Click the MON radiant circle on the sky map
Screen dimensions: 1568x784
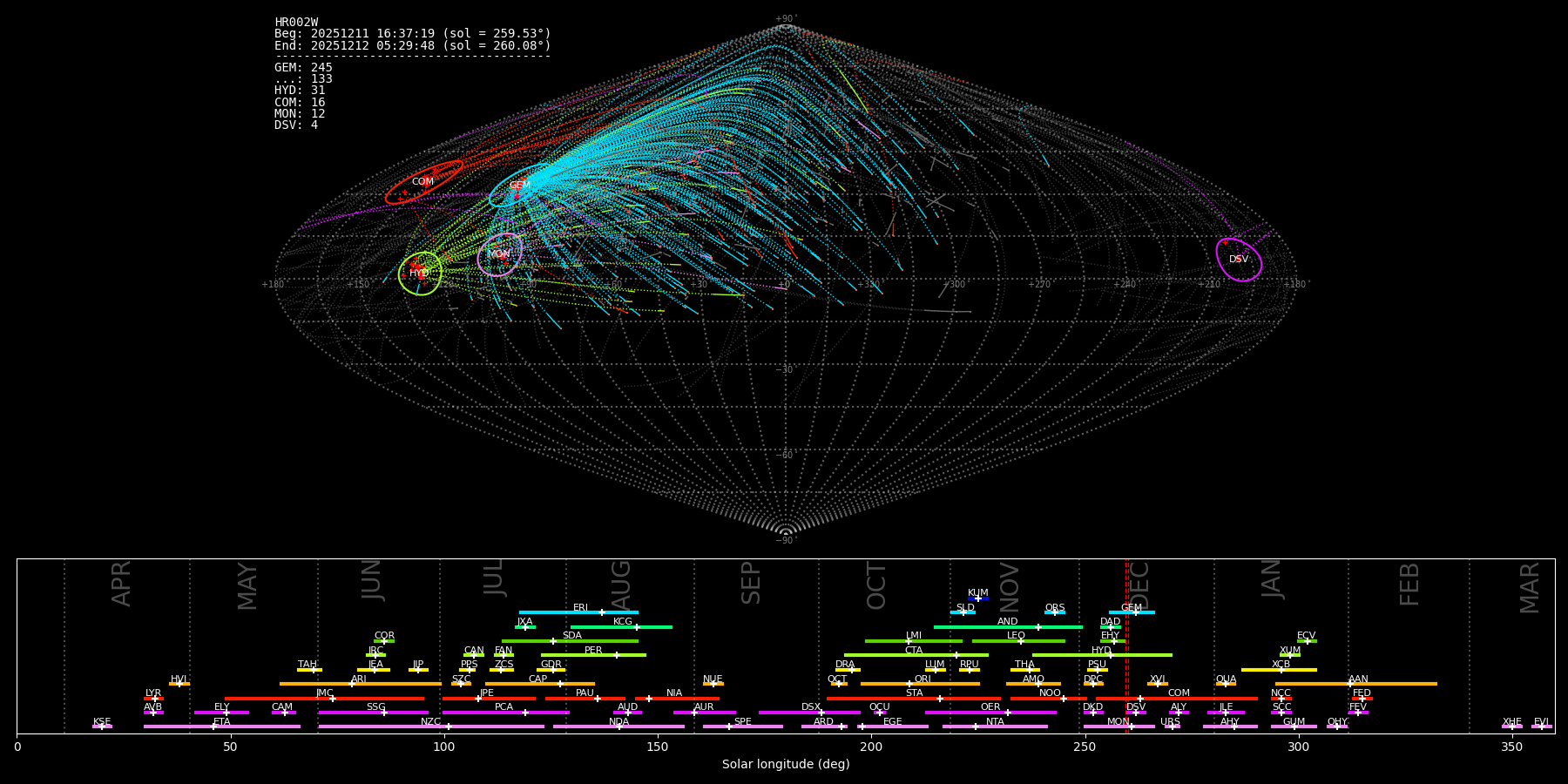tap(500, 254)
